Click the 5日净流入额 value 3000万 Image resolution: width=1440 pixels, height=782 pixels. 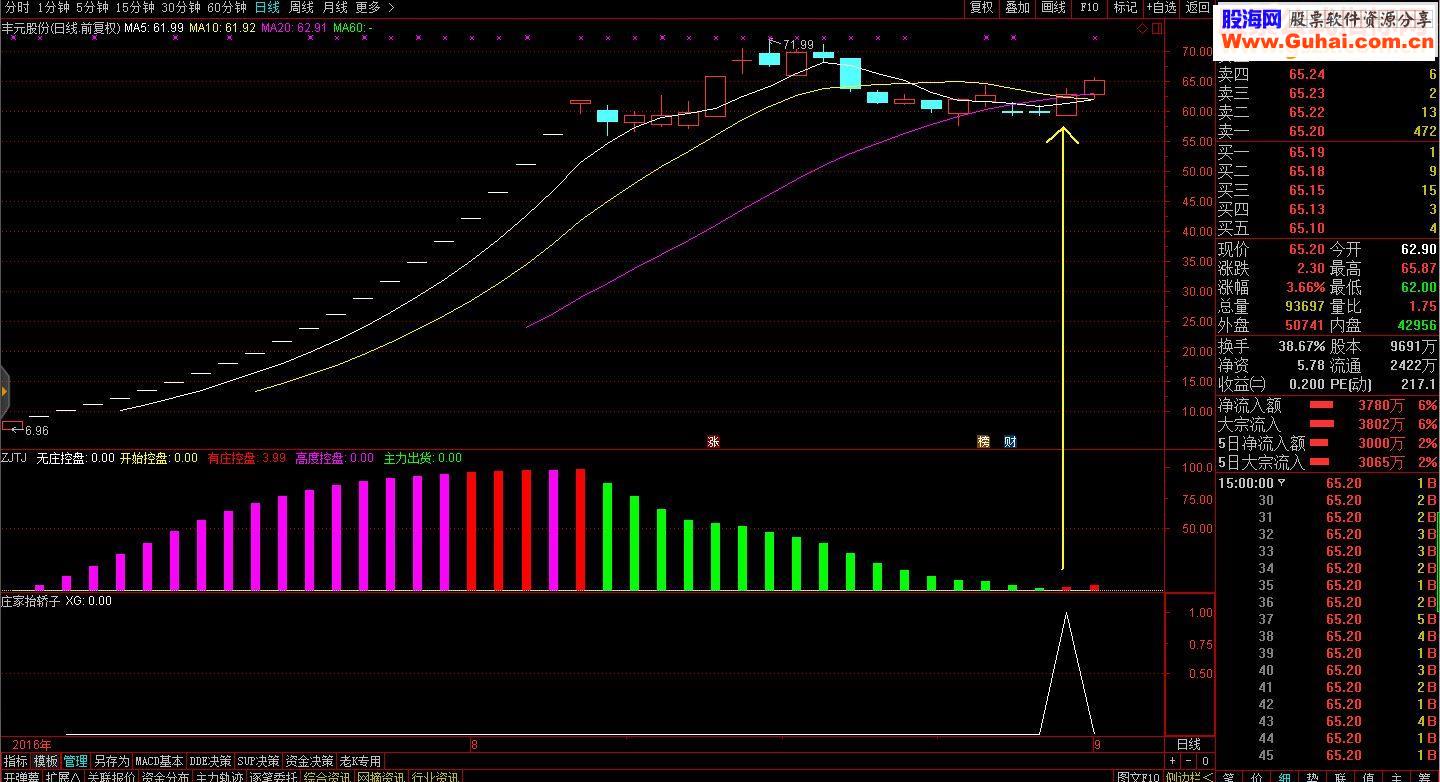click(1381, 443)
